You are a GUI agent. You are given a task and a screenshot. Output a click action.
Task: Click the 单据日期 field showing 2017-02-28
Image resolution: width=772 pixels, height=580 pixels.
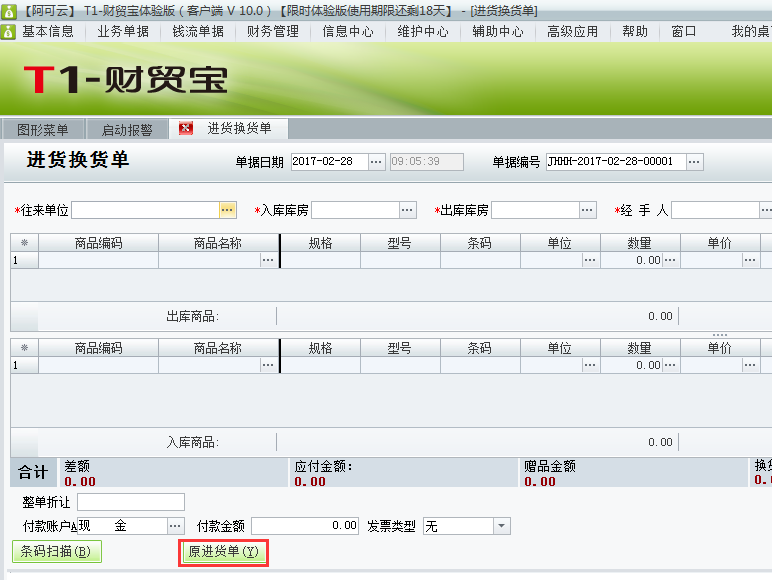[330, 161]
